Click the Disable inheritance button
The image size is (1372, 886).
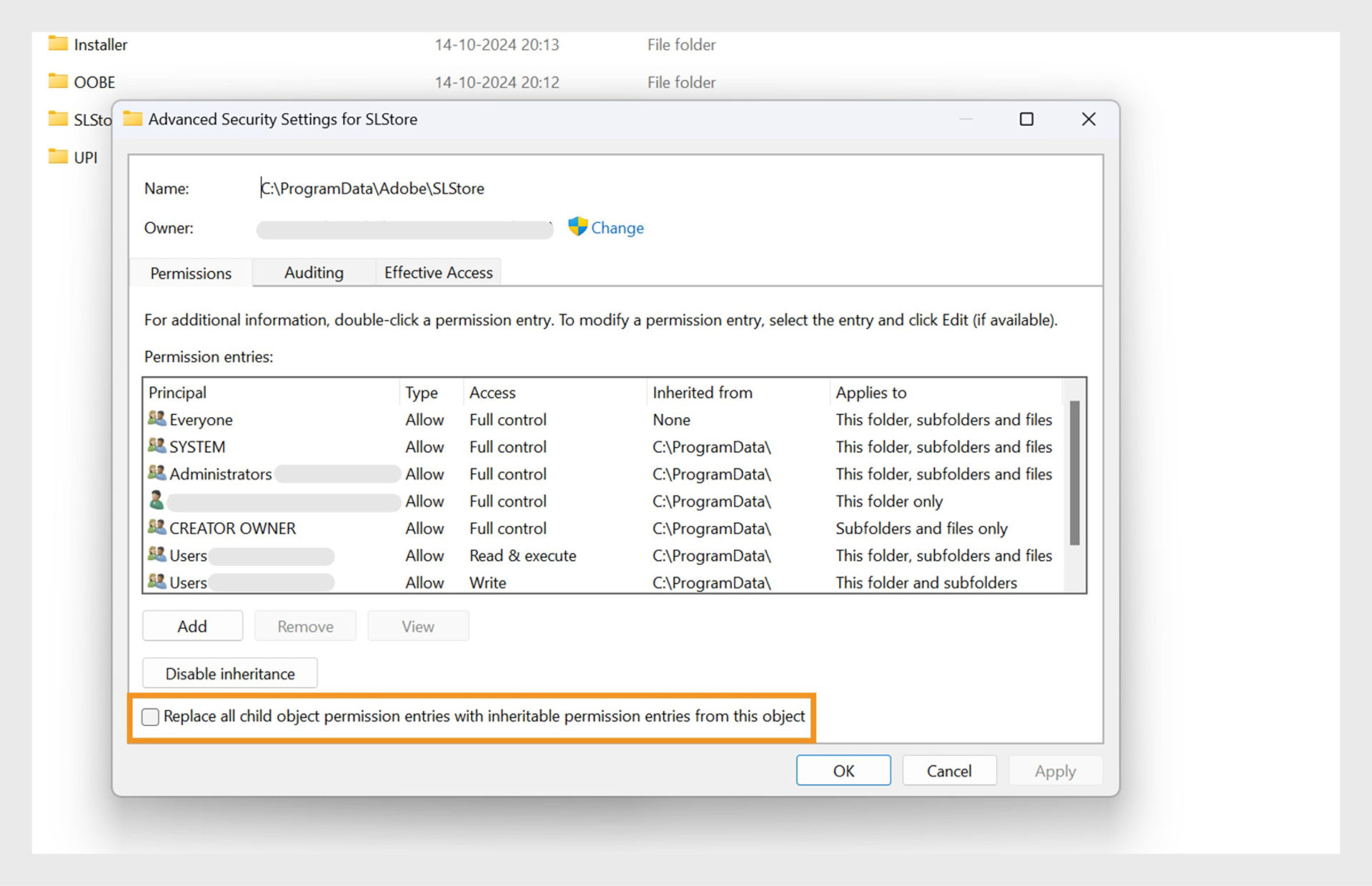pyautogui.click(x=229, y=672)
